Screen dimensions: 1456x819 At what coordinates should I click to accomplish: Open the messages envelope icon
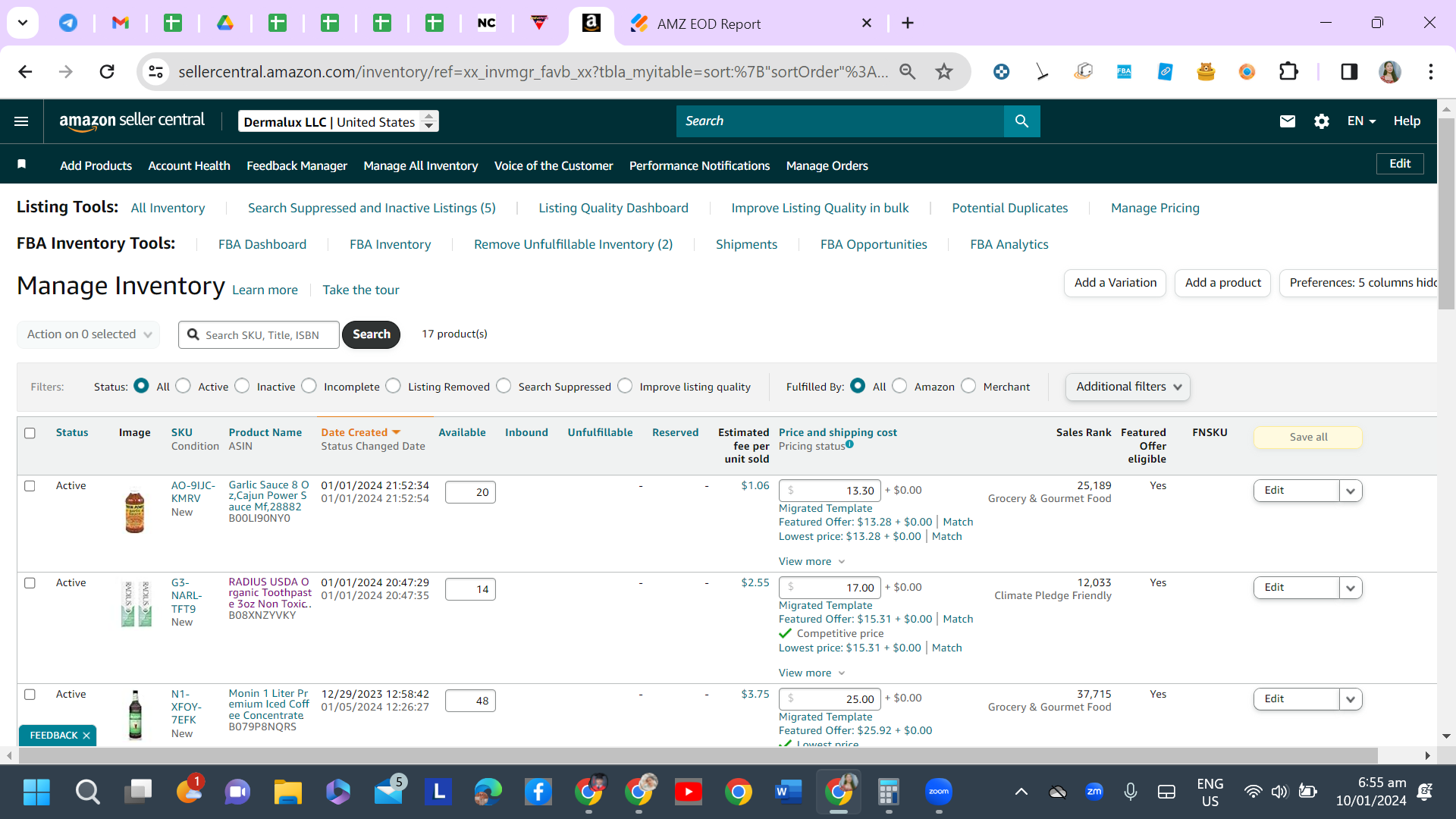click(1288, 121)
